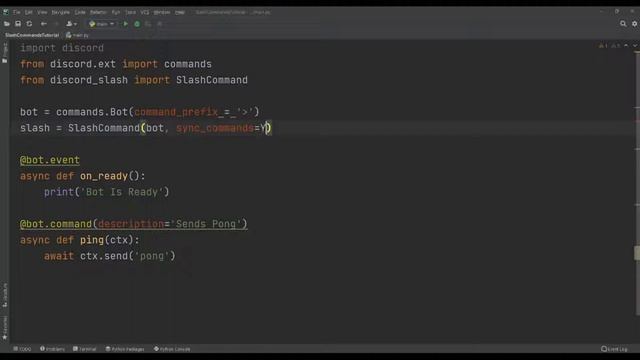
Task: Click the '@bot.command' decorator
Action: click(x=56, y=224)
